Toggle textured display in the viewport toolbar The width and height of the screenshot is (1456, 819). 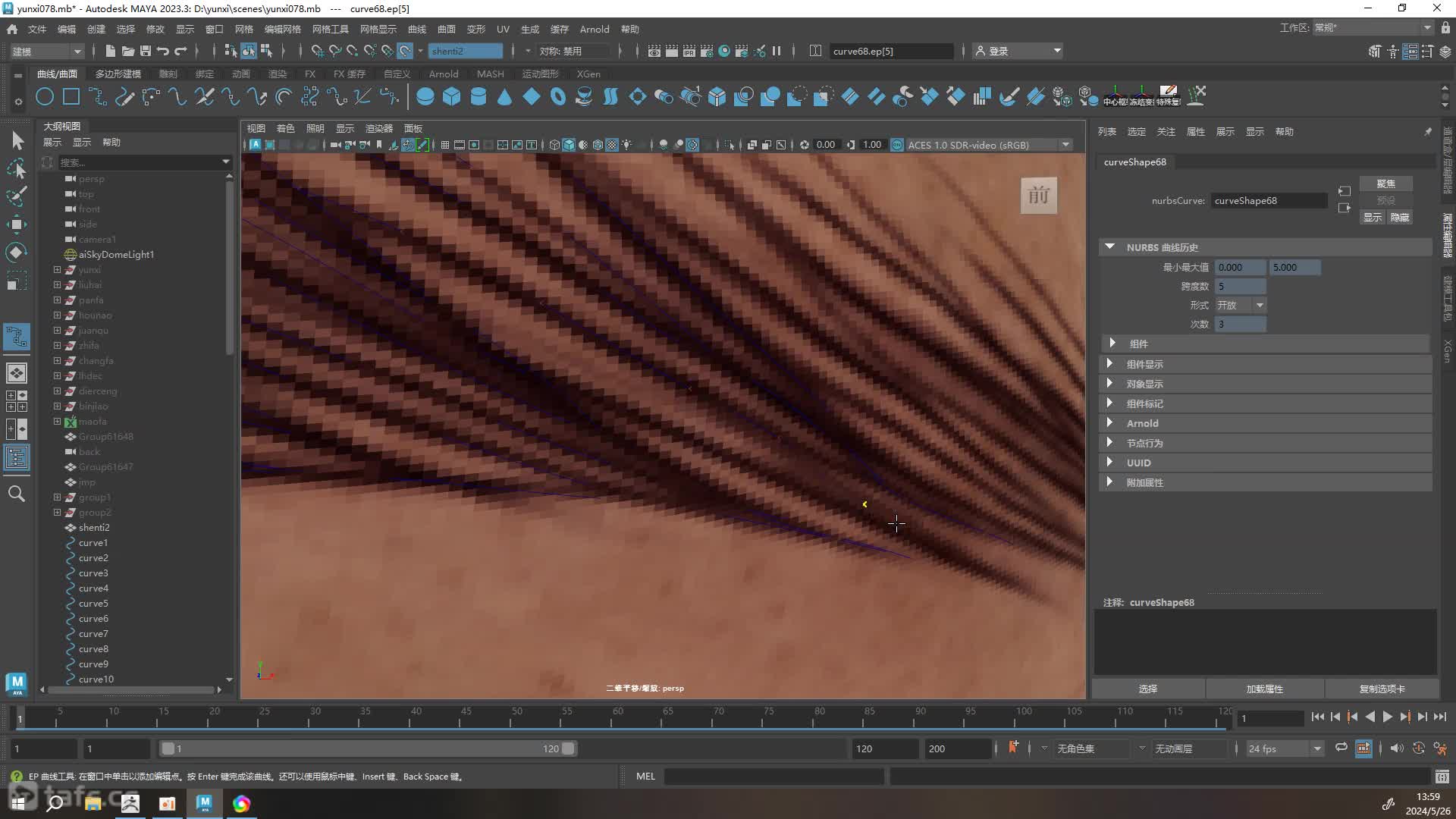pyautogui.click(x=612, y=145)
